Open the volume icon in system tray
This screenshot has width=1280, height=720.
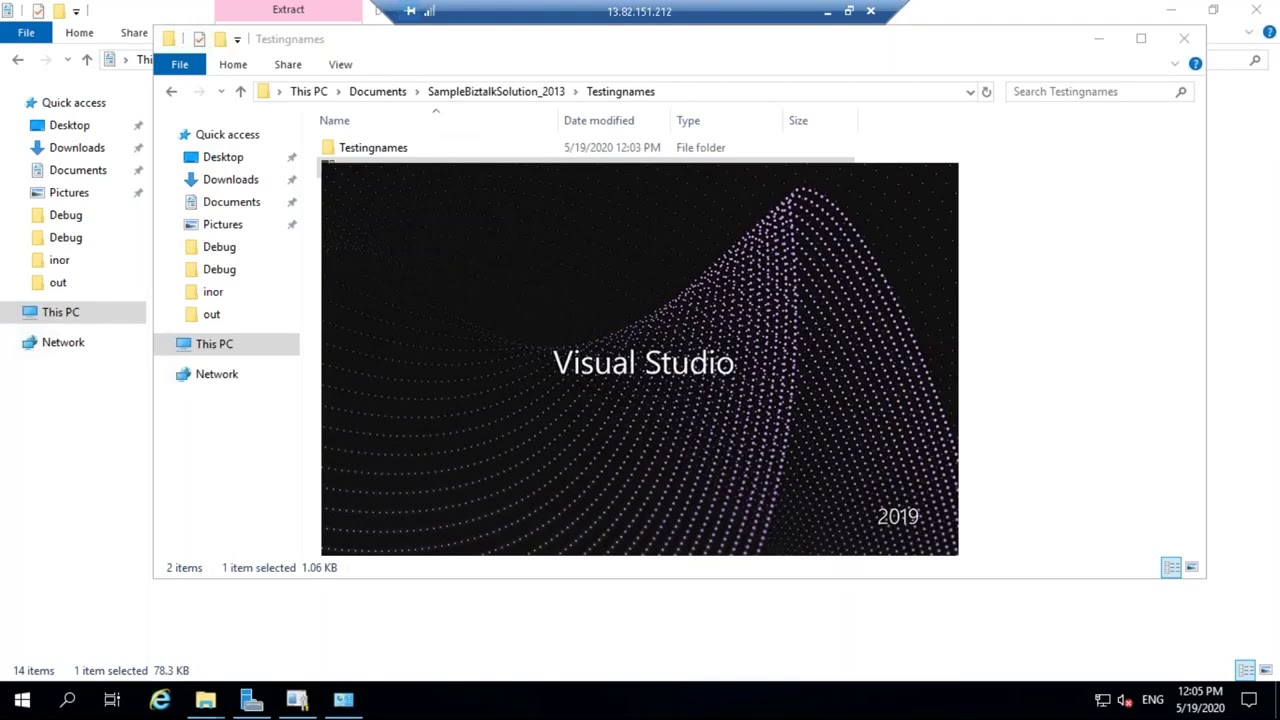[x=1124, y=700]
